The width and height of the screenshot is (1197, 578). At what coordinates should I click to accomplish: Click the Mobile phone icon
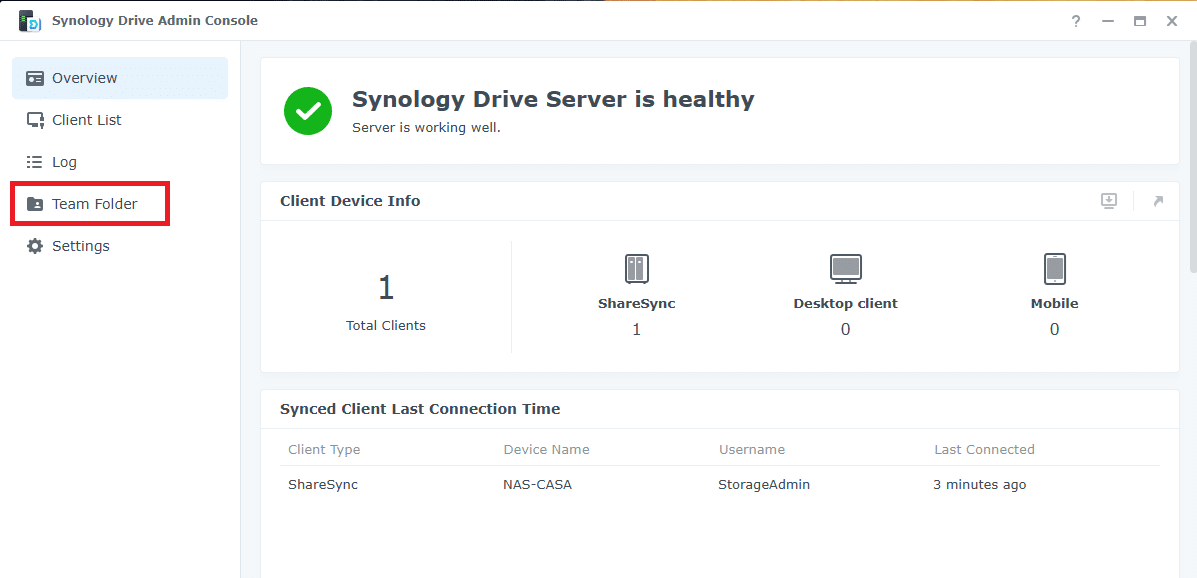coord(1054,269)
